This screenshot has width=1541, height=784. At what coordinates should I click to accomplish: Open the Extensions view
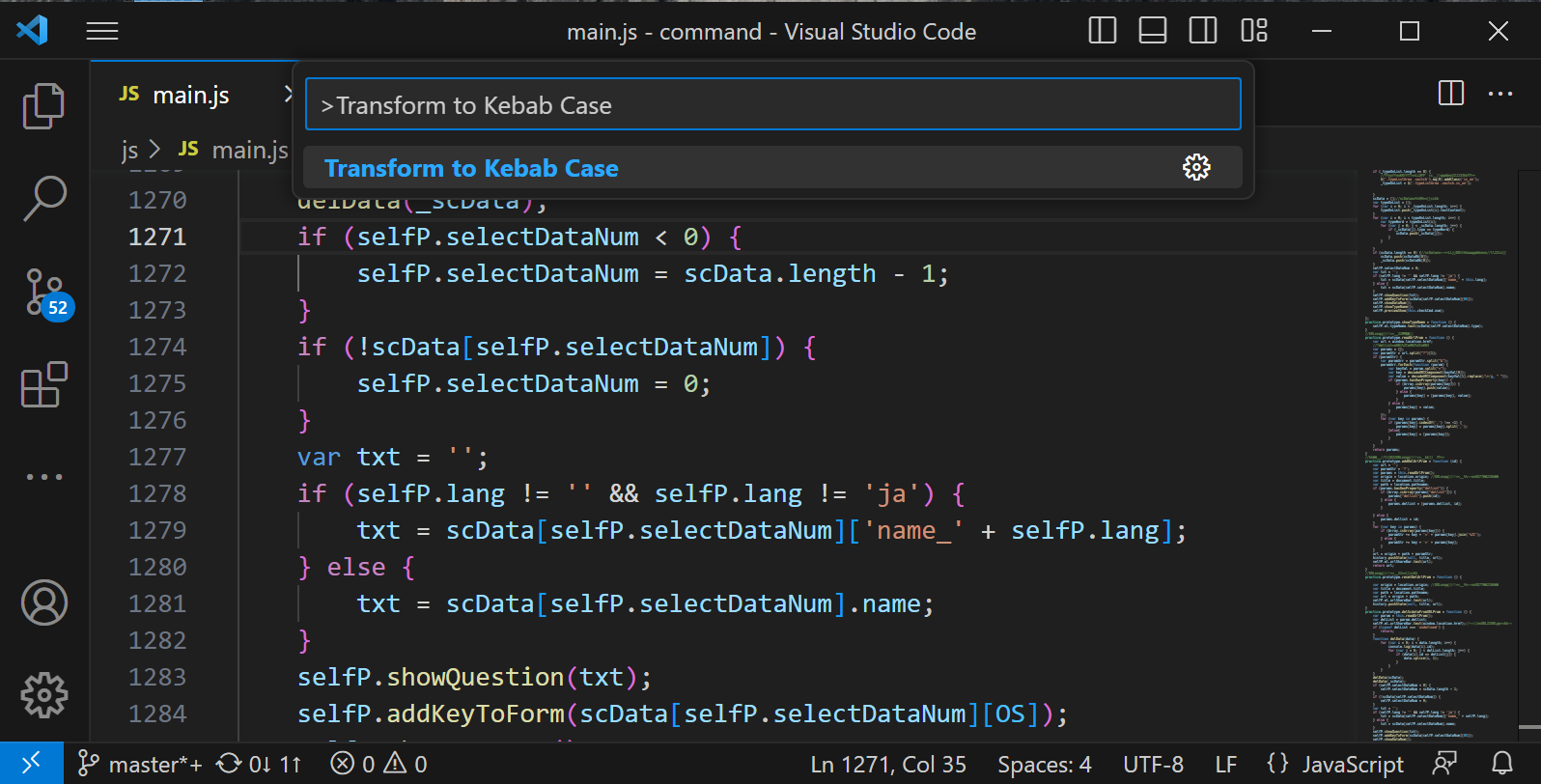click(x=43, y=384)
